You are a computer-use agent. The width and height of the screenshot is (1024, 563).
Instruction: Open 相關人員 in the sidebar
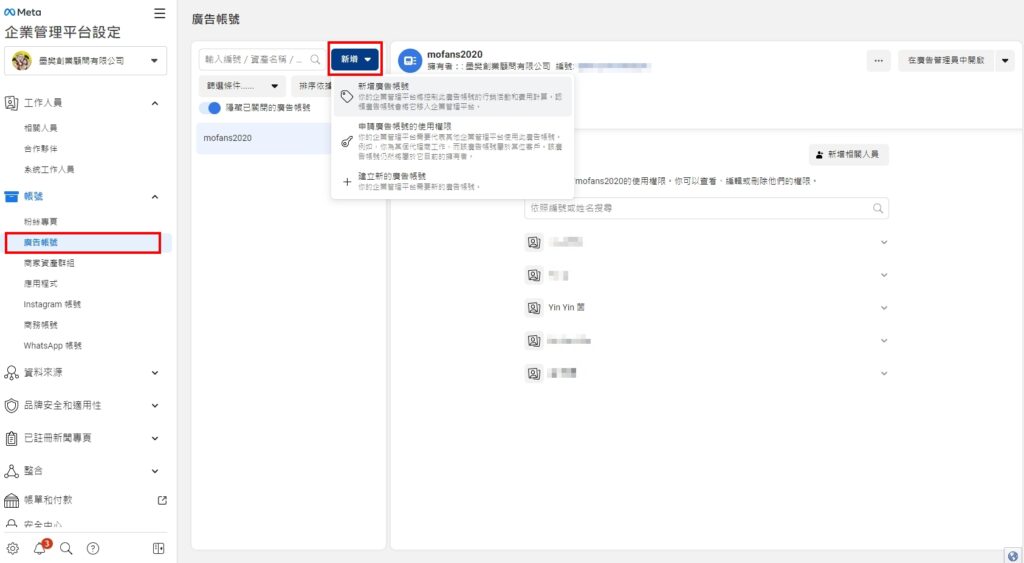(40, 128)
